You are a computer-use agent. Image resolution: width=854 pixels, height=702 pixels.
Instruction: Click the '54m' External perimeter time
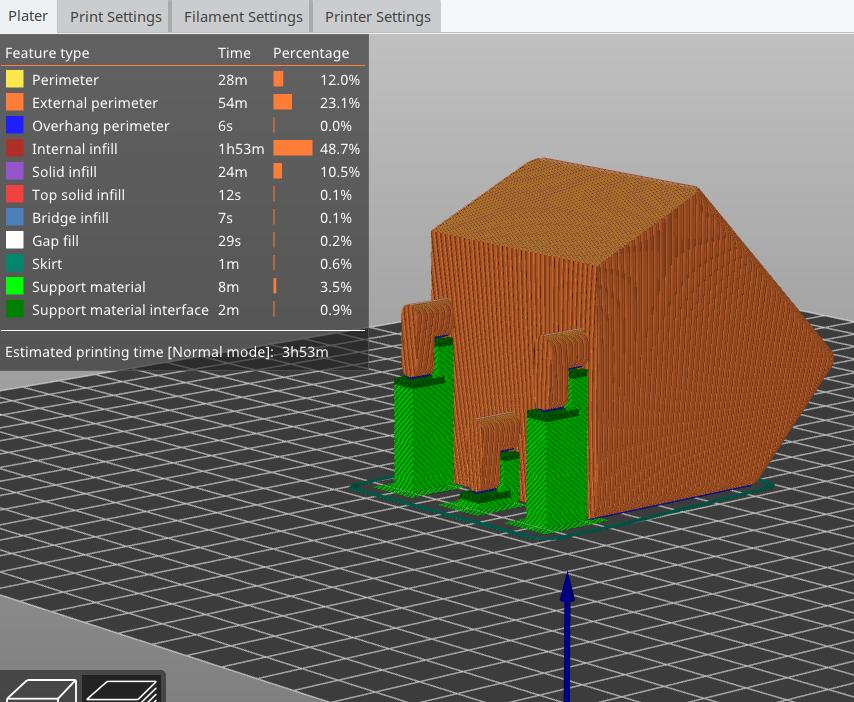233,103
